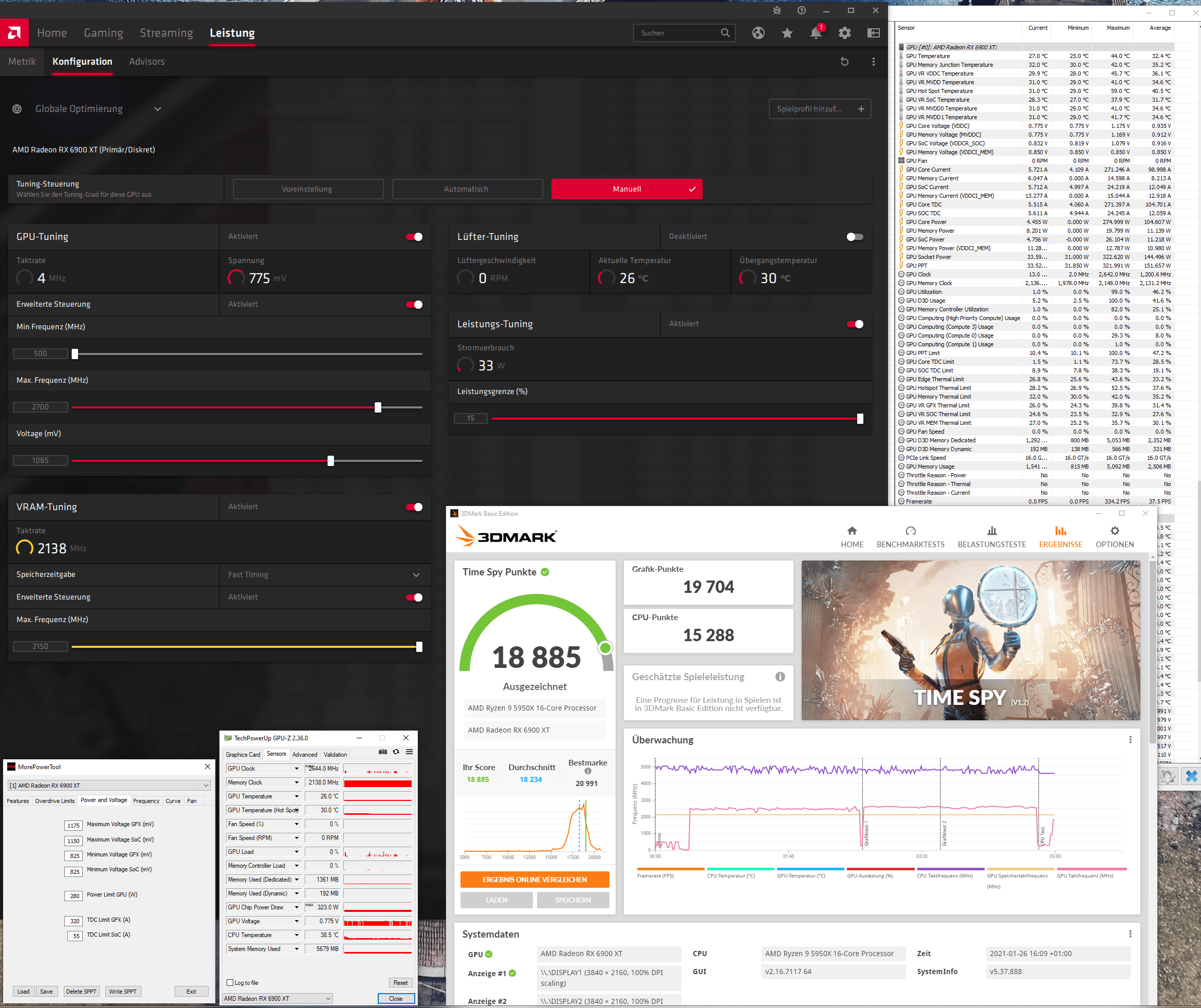Screen dimensions: 1201x1008
Task: Click the plus icon for Spielprofil hinzufügen
Action: (861, 108)
